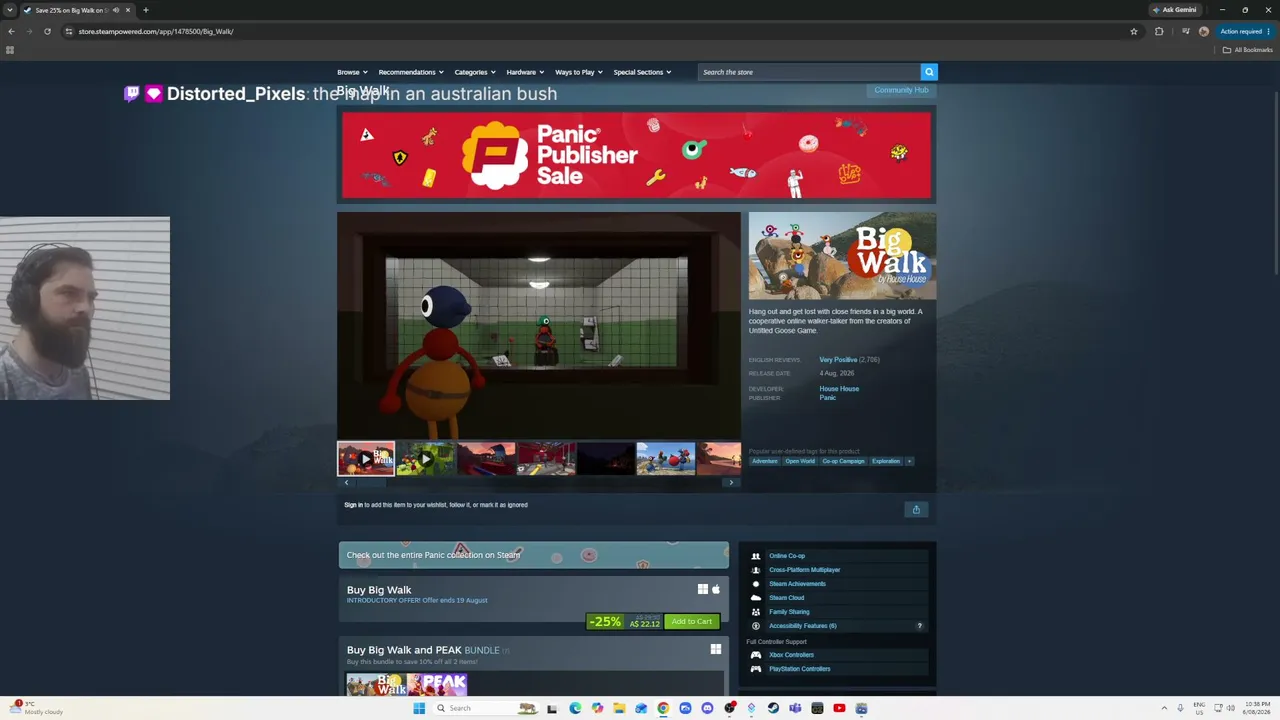
Task: Click the Family Sharing link
Action: pos(790,612)
